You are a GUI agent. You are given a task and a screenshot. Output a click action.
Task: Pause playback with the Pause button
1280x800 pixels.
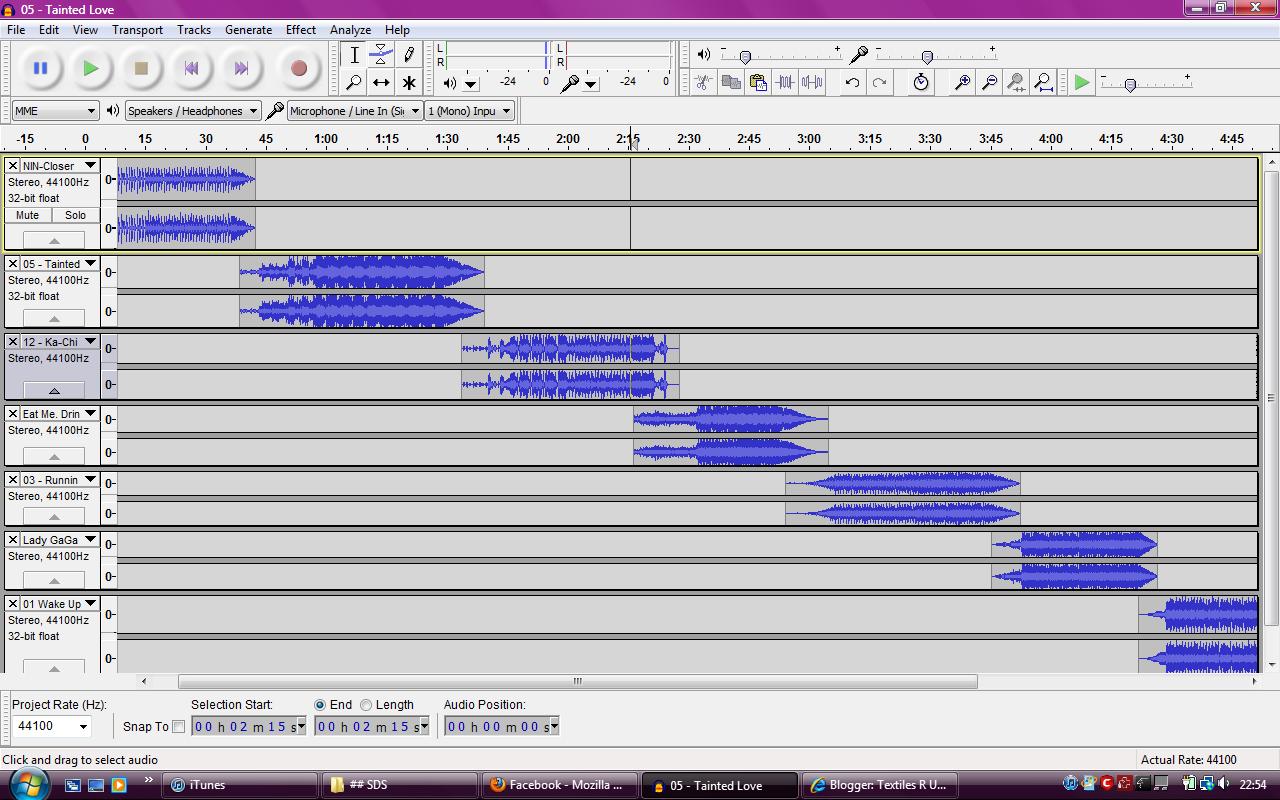(40, 68)
